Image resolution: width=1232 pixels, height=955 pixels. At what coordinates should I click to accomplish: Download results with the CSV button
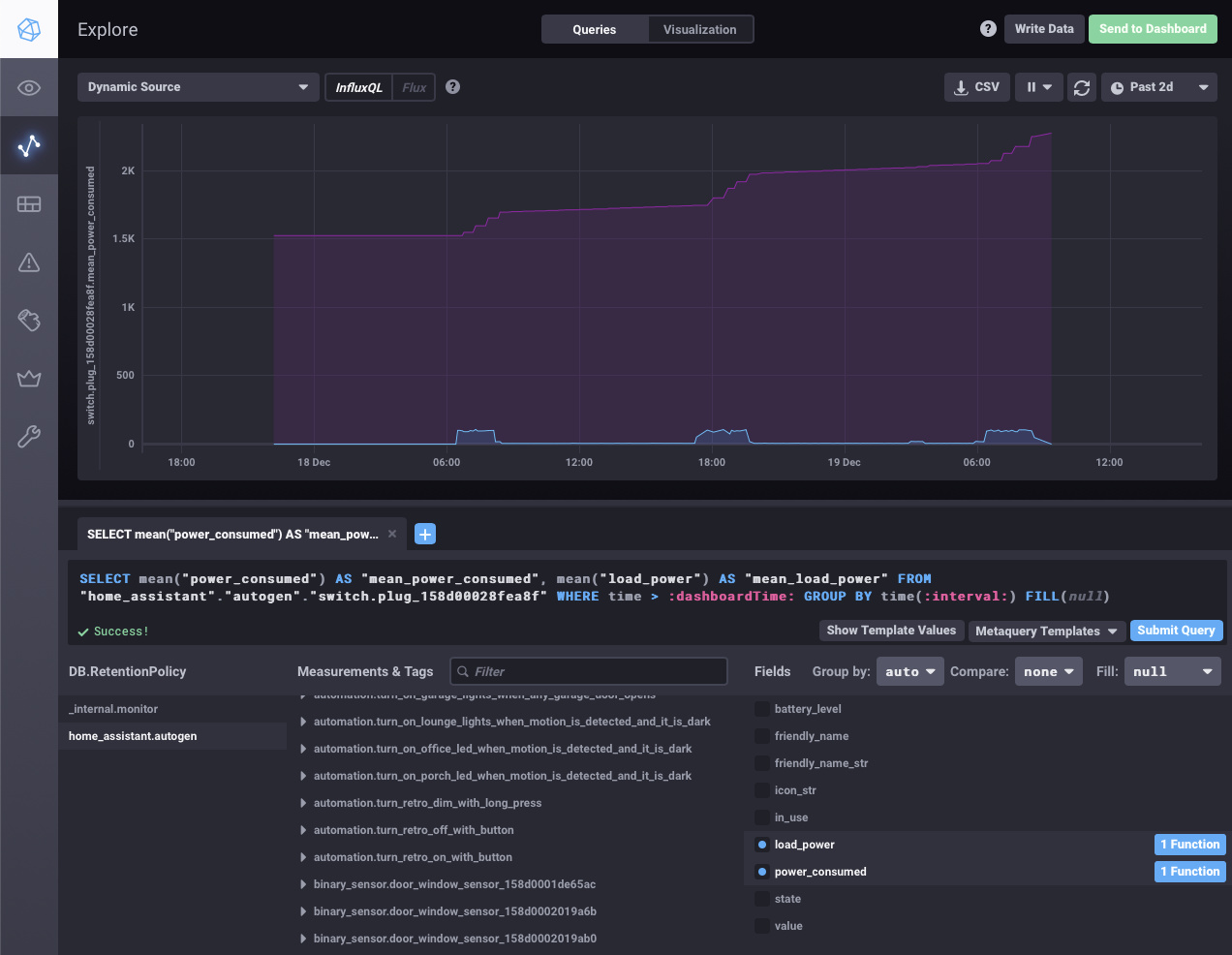977,87
